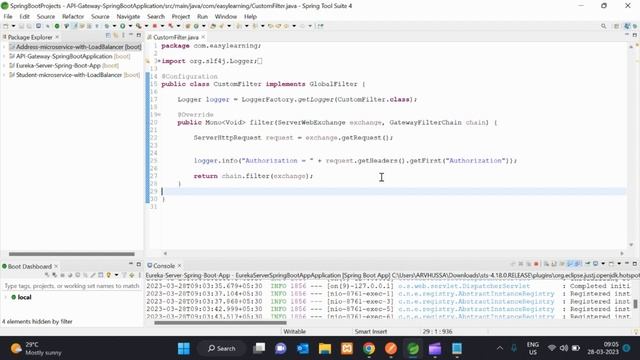The width and height of the screenshot is (640, 360).
Task: Click the red Stop toolbar icon
Action: point(154,26)
